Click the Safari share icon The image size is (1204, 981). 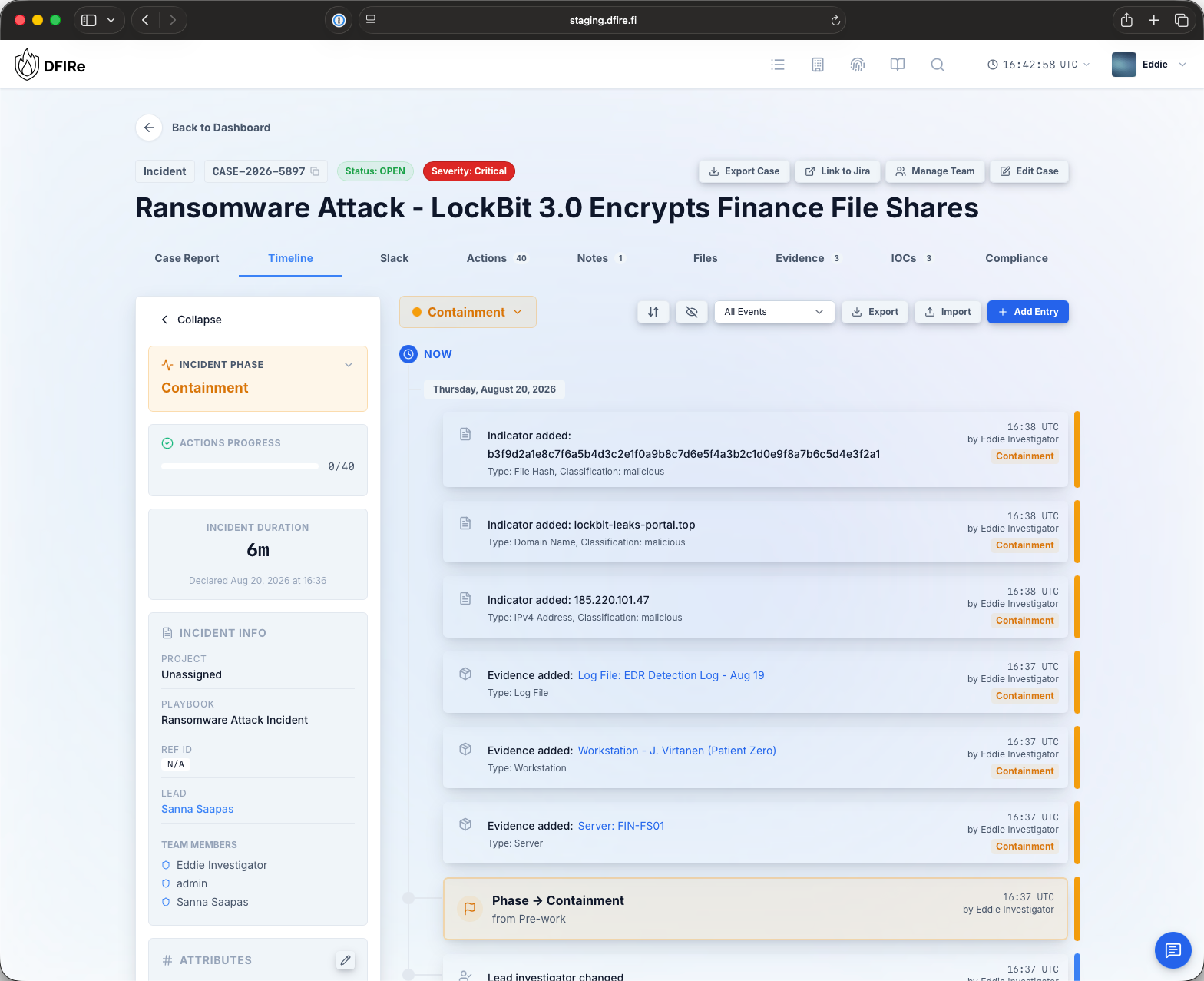pos(1126,20)
